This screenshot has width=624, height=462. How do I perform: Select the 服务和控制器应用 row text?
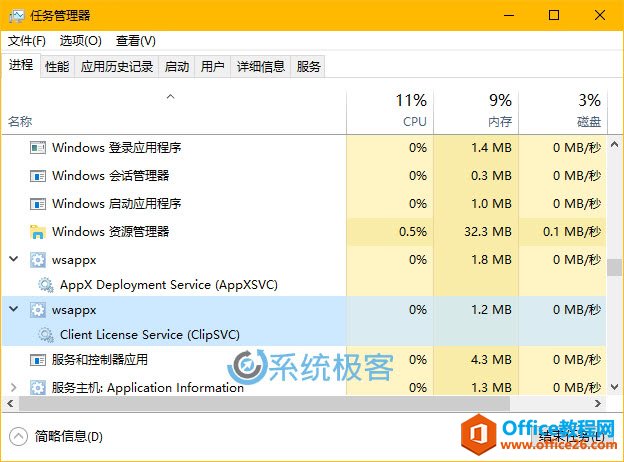pyautogui.click(x=100, y=360)
